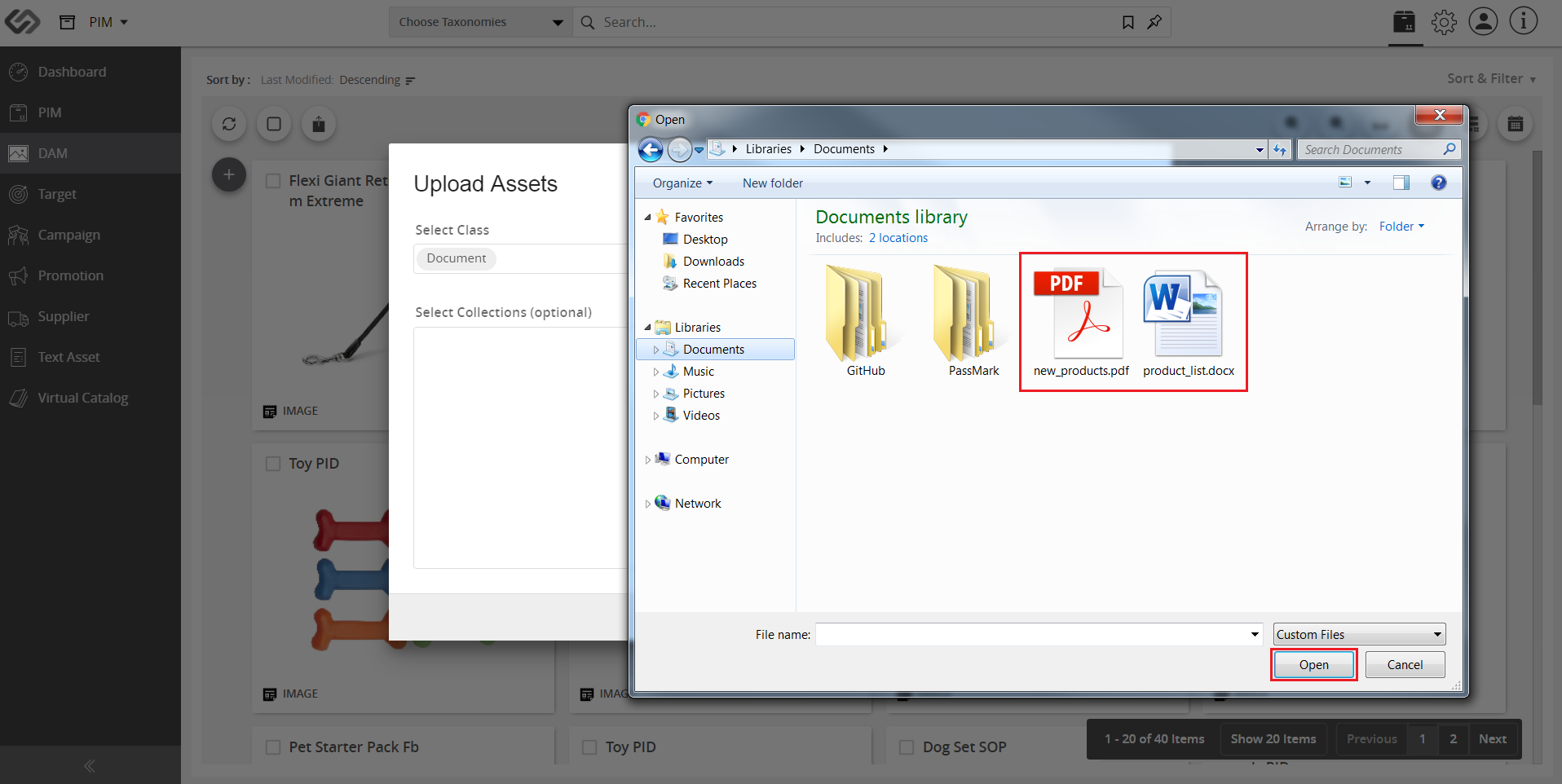Open the Organize menu
The height and width of the screenshot is (784, 1562).
tap(682, 183)
